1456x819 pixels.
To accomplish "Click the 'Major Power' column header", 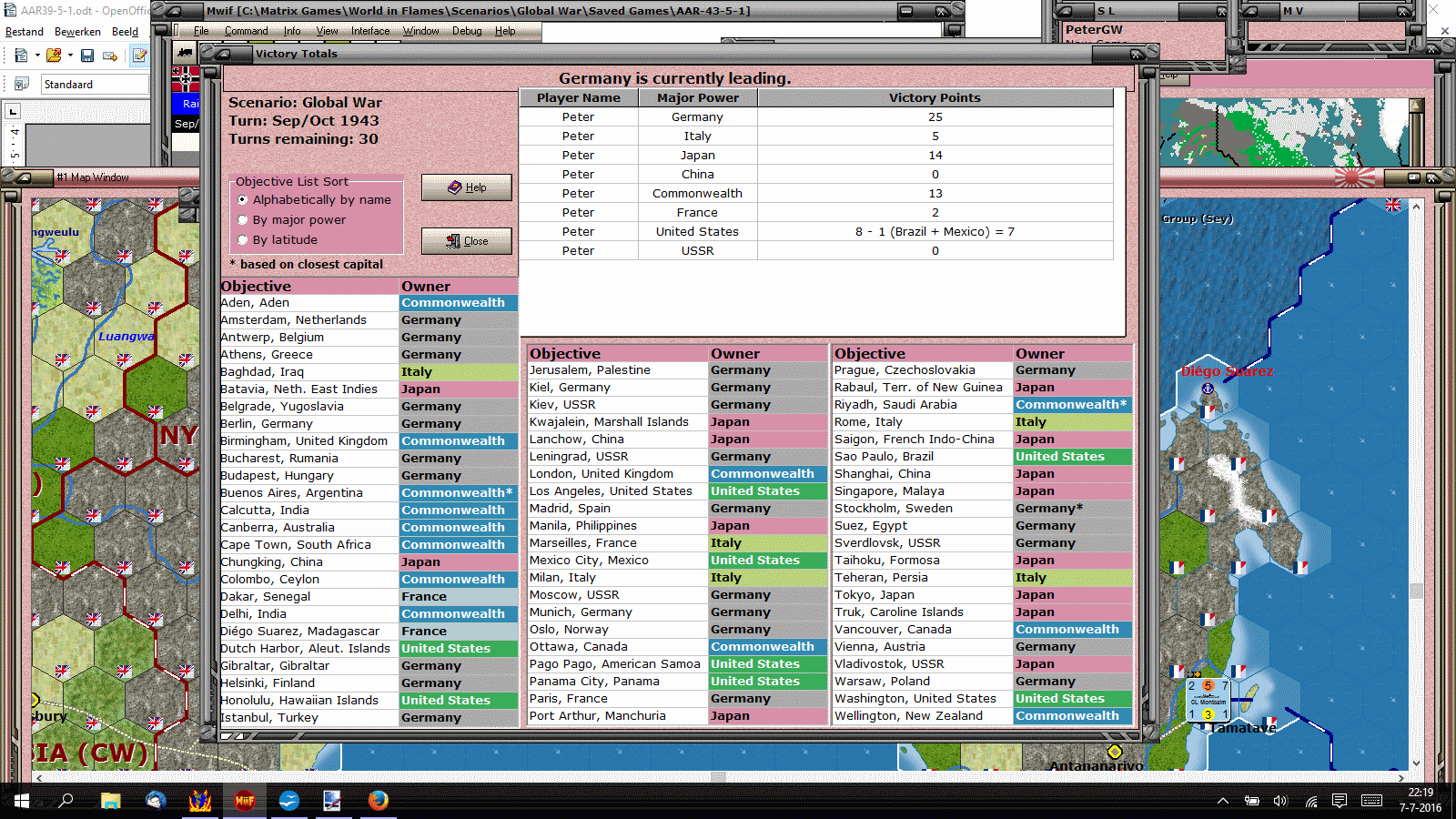I will [698, 98].
